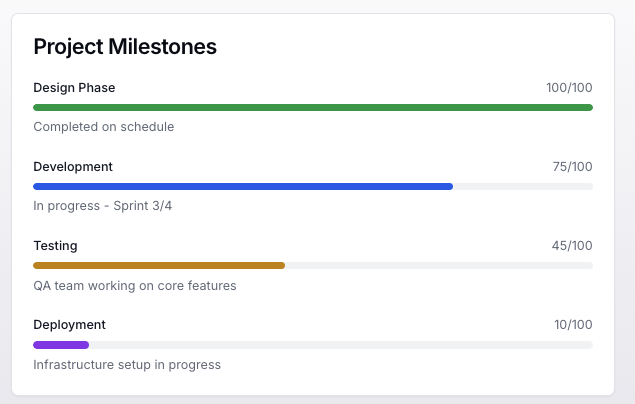Screen dimensions: 635x404
Task: Click the orange Testing progress fill
Action: coord(159,265)
